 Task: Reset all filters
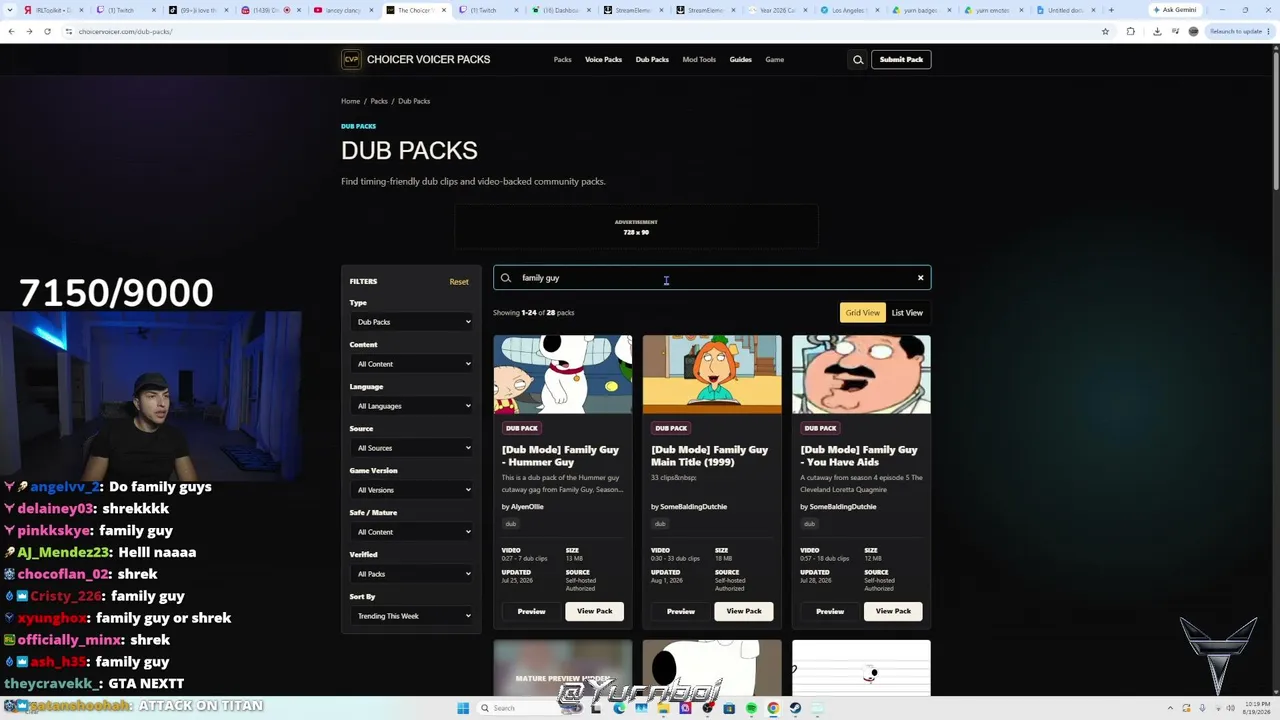click(459, 282)
